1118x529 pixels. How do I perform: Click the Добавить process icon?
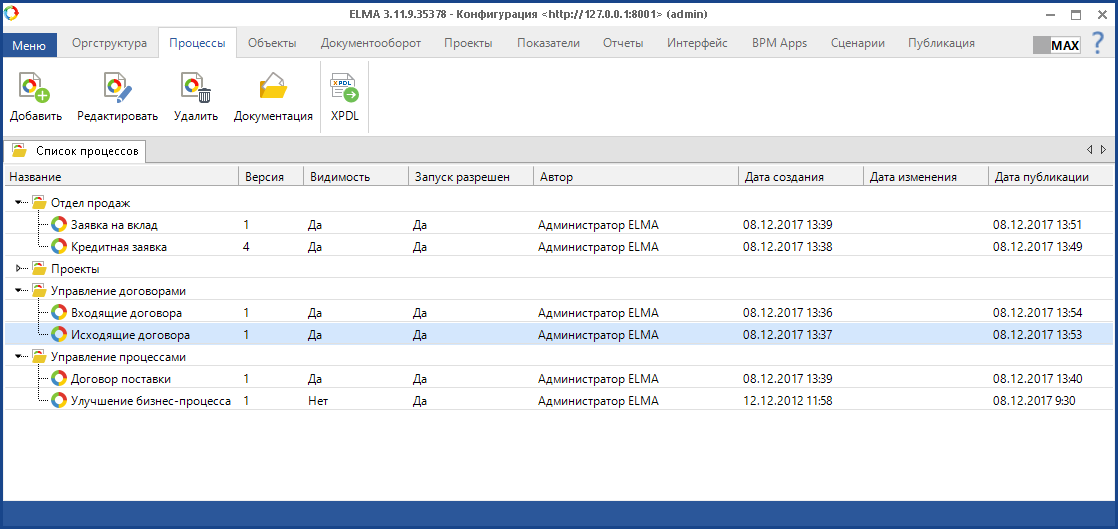coord(35,89)
